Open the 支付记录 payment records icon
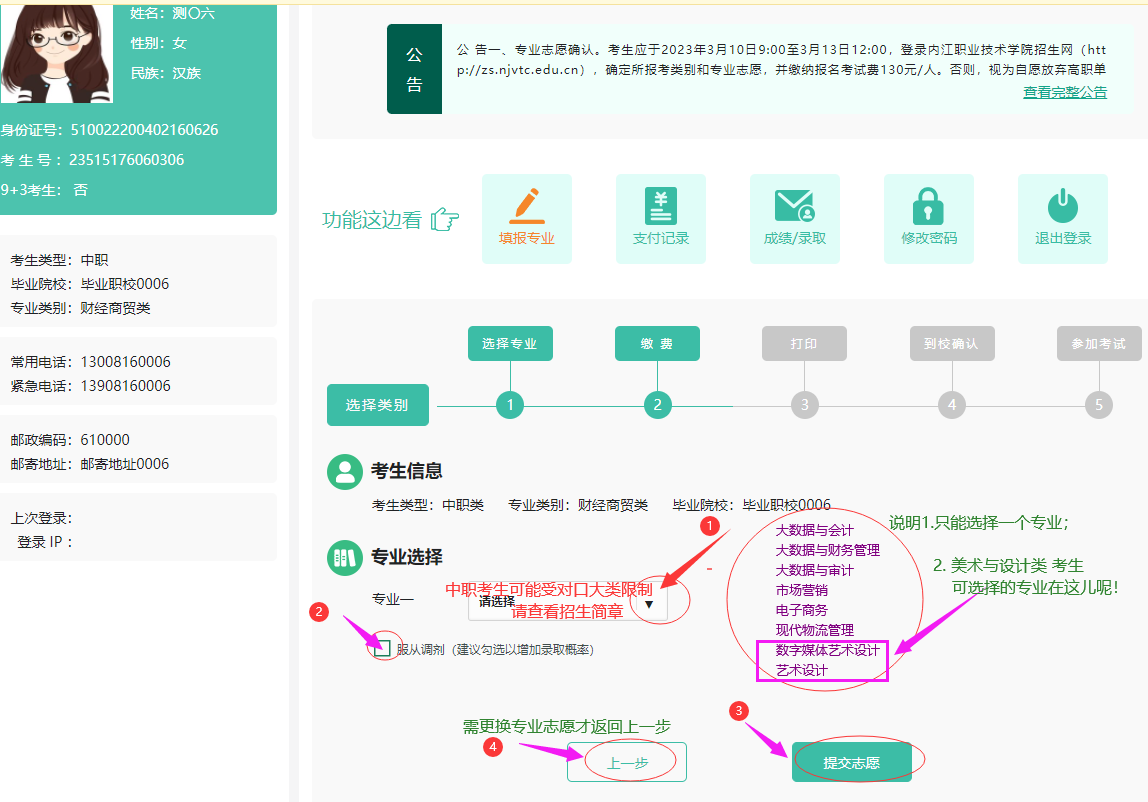1148x802 pixels. point(660,206)
